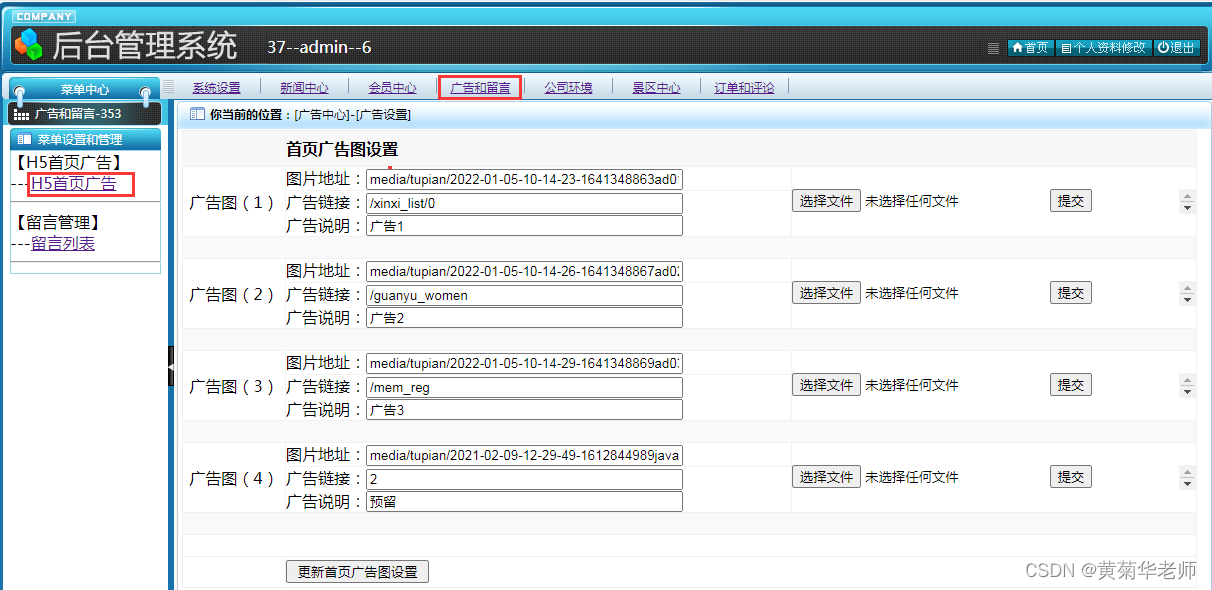Log out using the power icon labeled 退出

1174,46
